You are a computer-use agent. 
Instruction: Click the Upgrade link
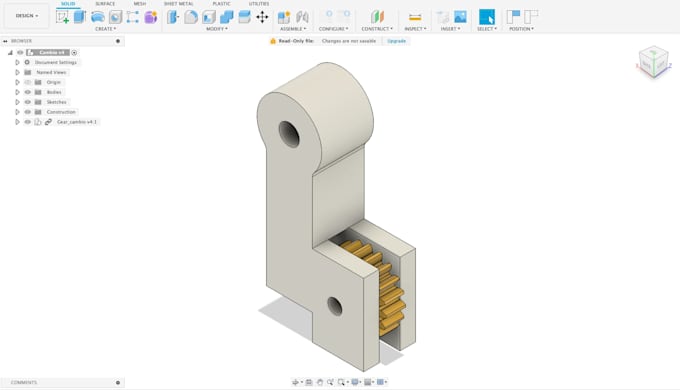coord(396,41)
